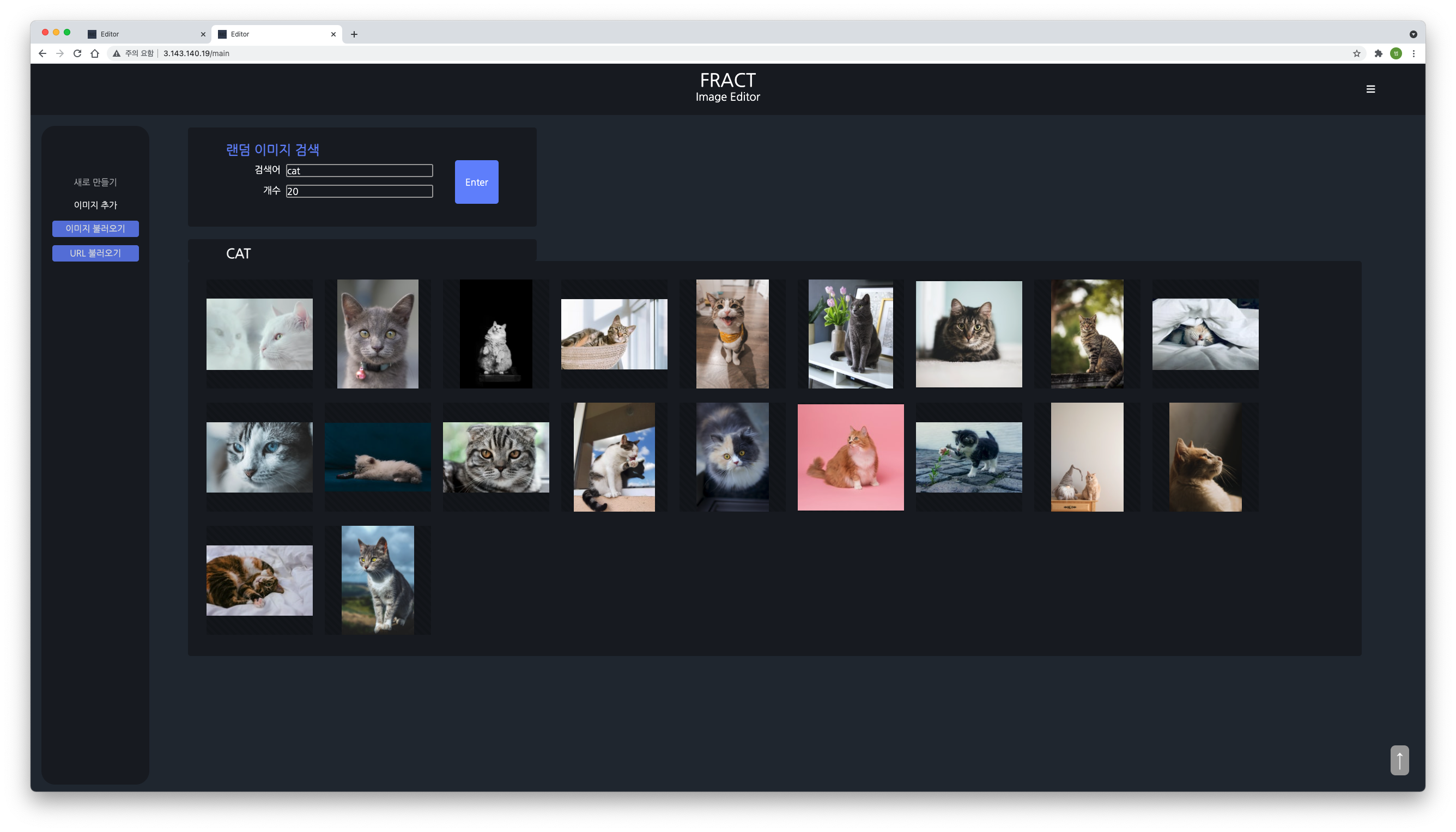Click the scroll-to-top arrow button
This screenshot has width=1456, height=832.
click(1399, 760)
